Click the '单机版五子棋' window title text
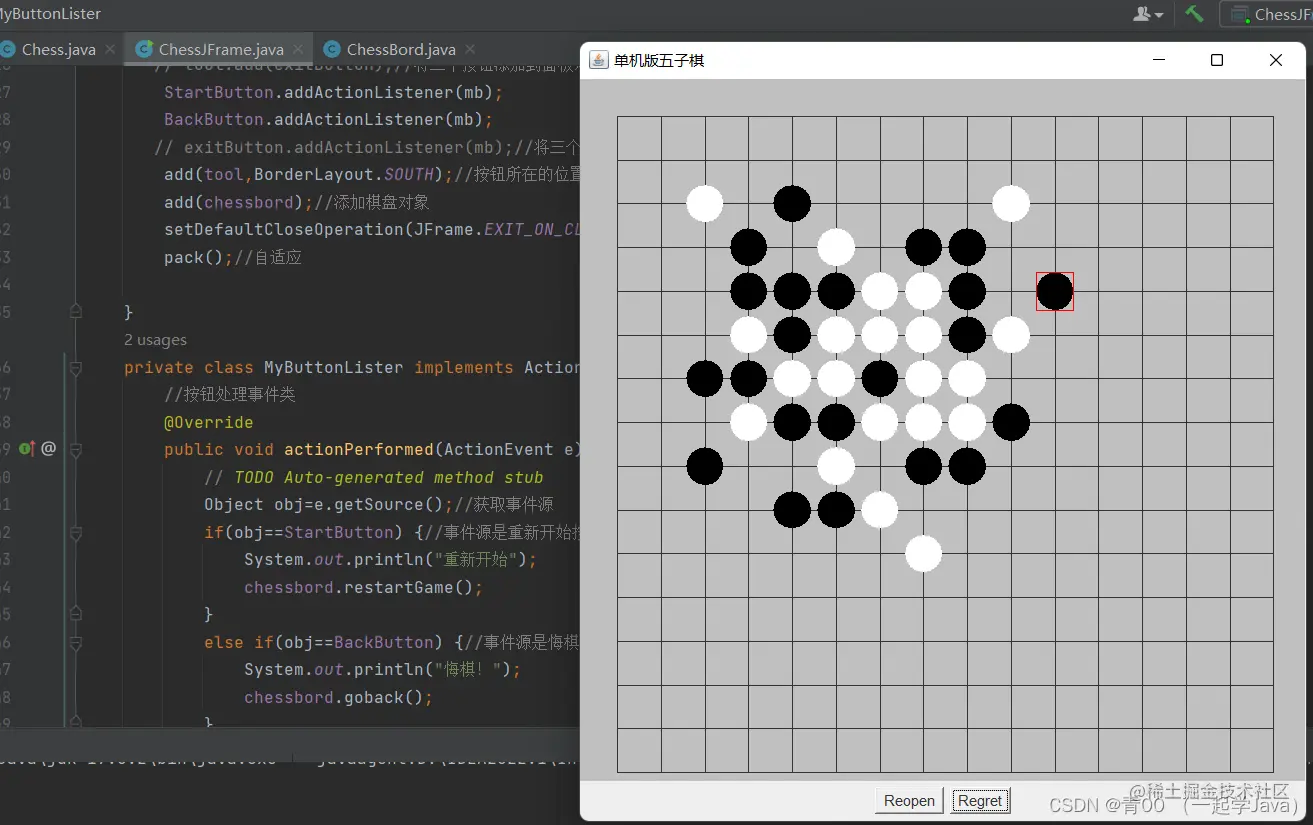 point(659,60)
